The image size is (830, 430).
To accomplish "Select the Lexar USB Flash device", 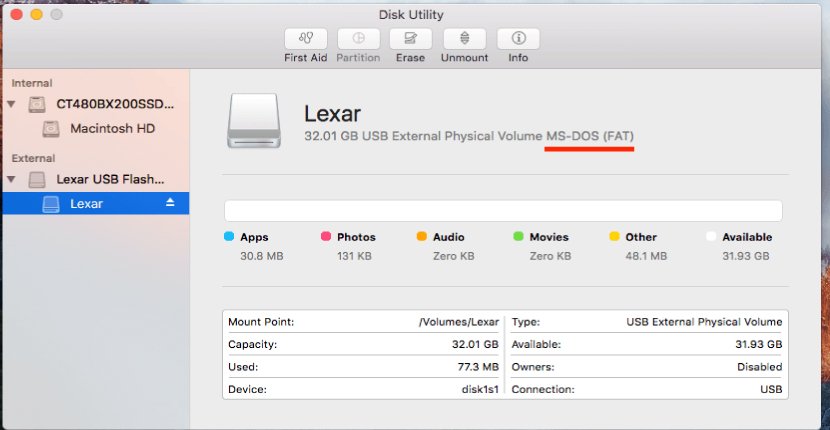I will tap(111, 179).
